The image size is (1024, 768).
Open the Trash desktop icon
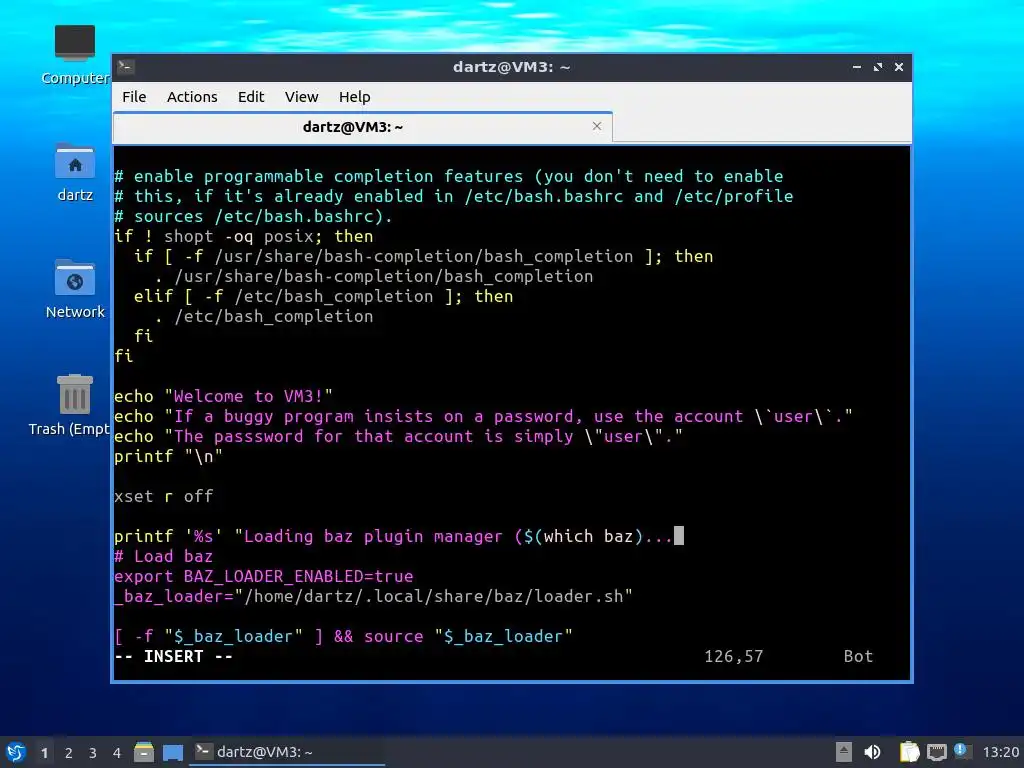click(70, 405)
